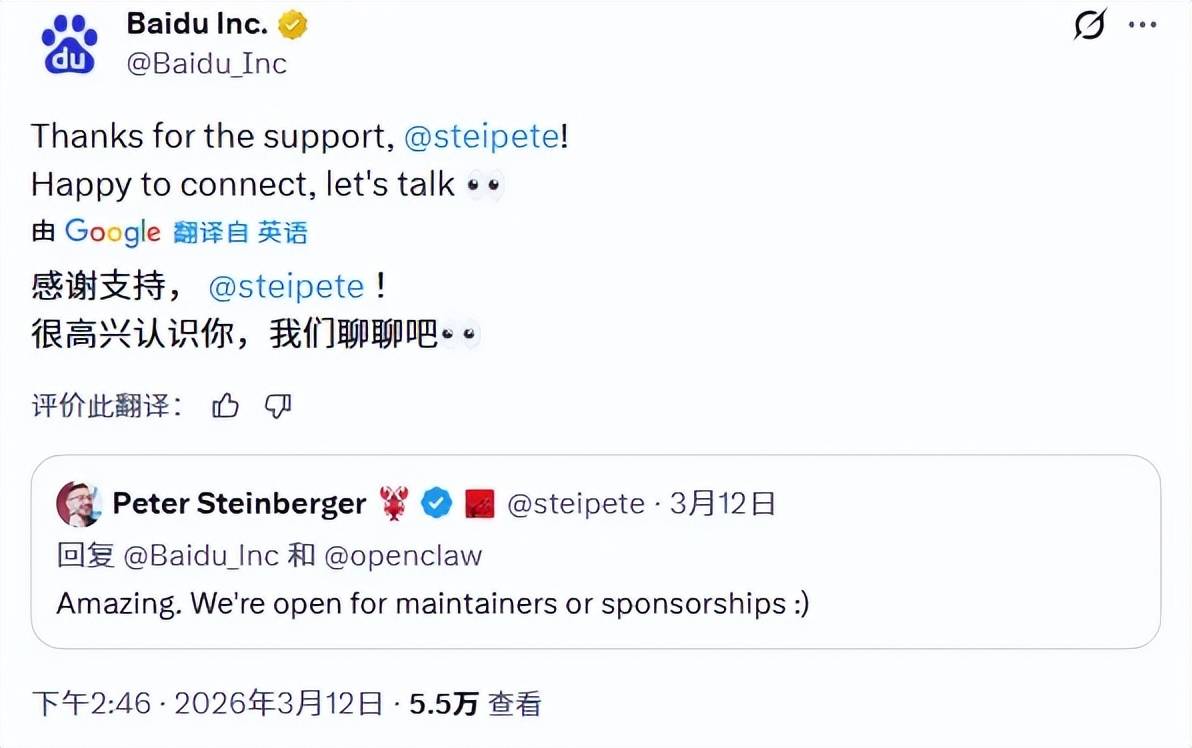Viewport: 1192px width, 748px height.
Task: Click the quoted tweet's 3月12日 date
Action: [723, 503]
